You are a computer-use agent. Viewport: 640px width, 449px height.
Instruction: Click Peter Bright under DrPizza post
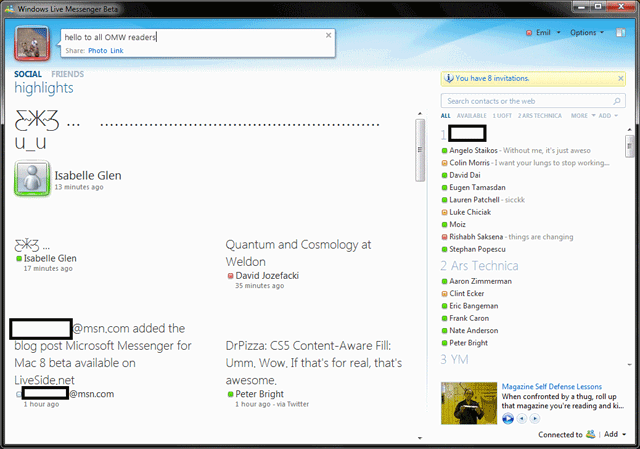259,394
